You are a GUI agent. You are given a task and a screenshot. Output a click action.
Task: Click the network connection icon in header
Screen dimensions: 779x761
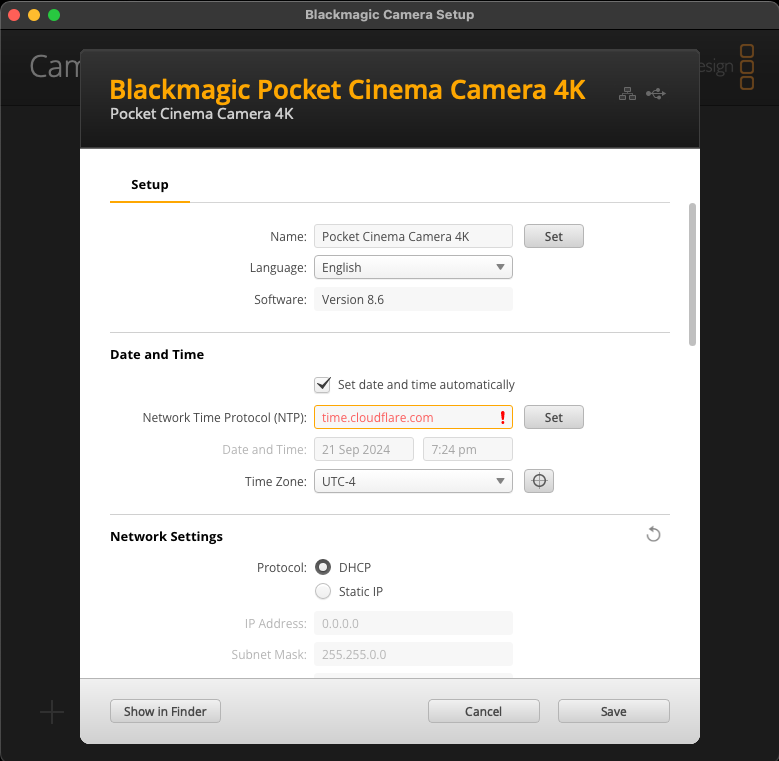tap(627, 93)
